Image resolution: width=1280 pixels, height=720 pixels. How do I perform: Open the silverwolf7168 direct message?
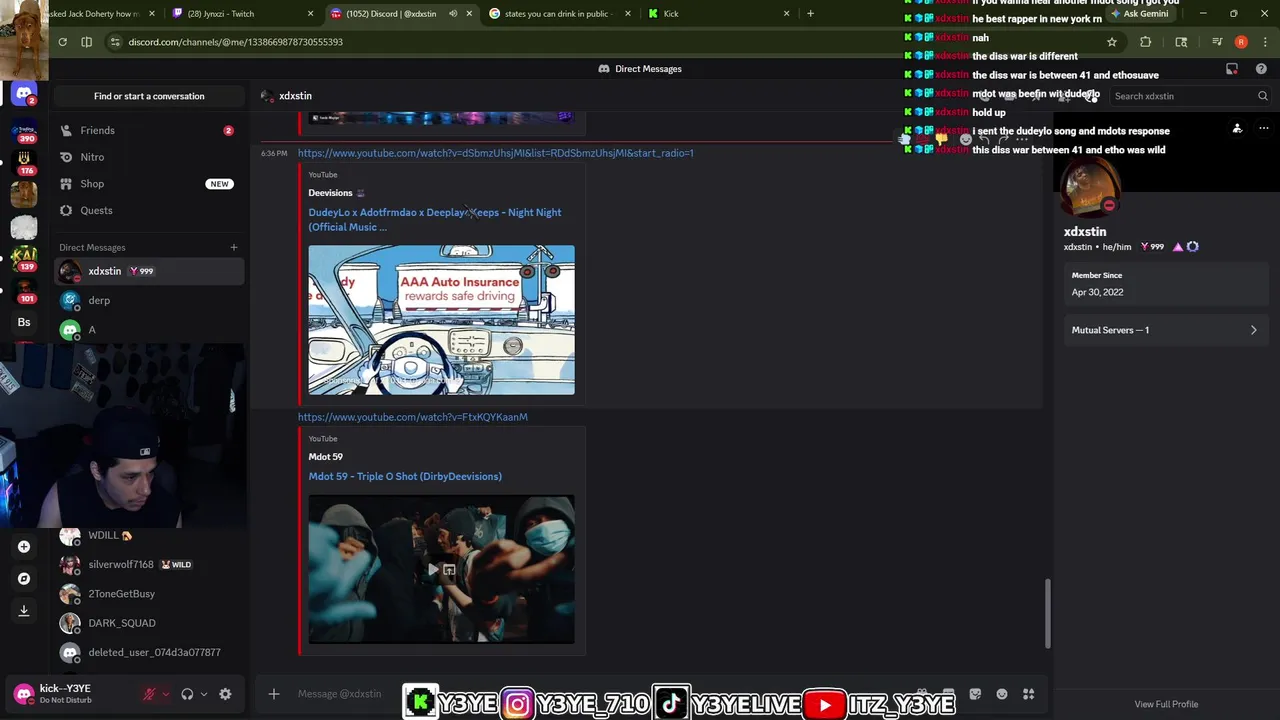(x=149, y=564)
